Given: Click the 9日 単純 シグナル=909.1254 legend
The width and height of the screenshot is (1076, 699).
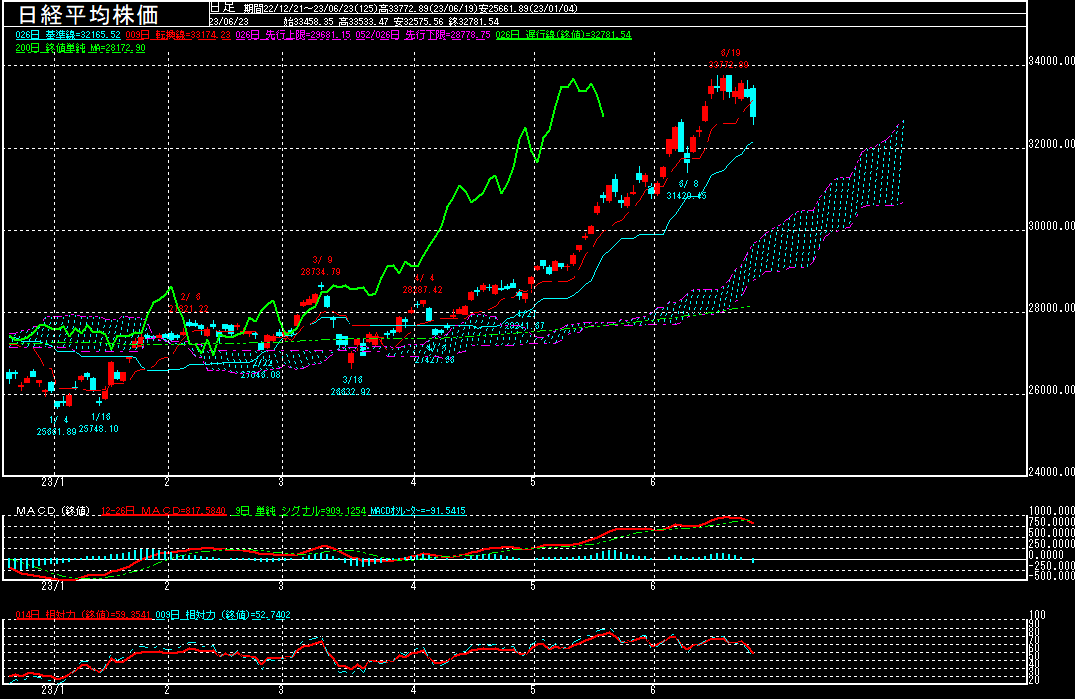Looking at the screenshot, I should (x=301, y=510).
